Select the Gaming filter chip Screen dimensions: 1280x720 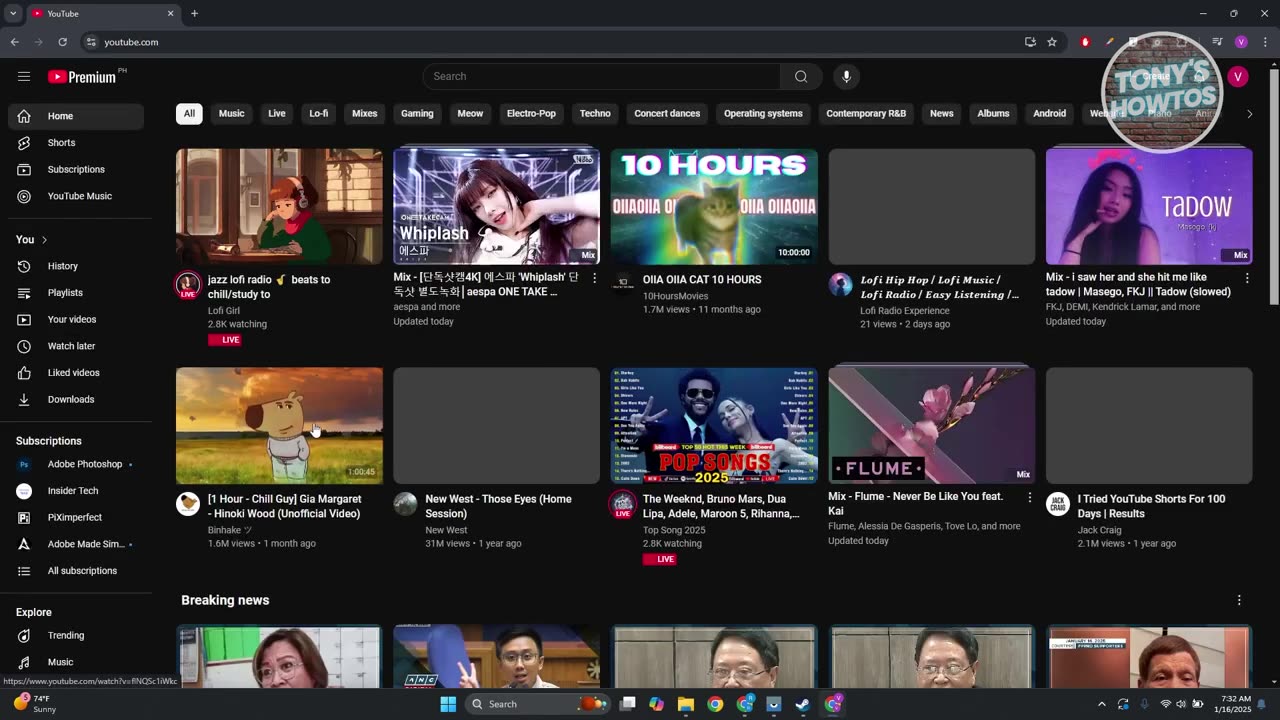coord(417,114)
